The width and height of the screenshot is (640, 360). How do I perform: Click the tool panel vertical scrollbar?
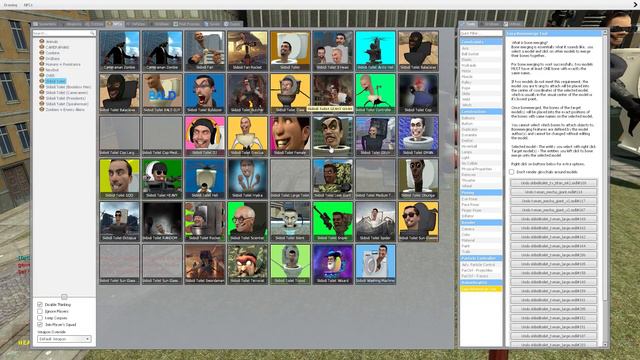point(605,189)
